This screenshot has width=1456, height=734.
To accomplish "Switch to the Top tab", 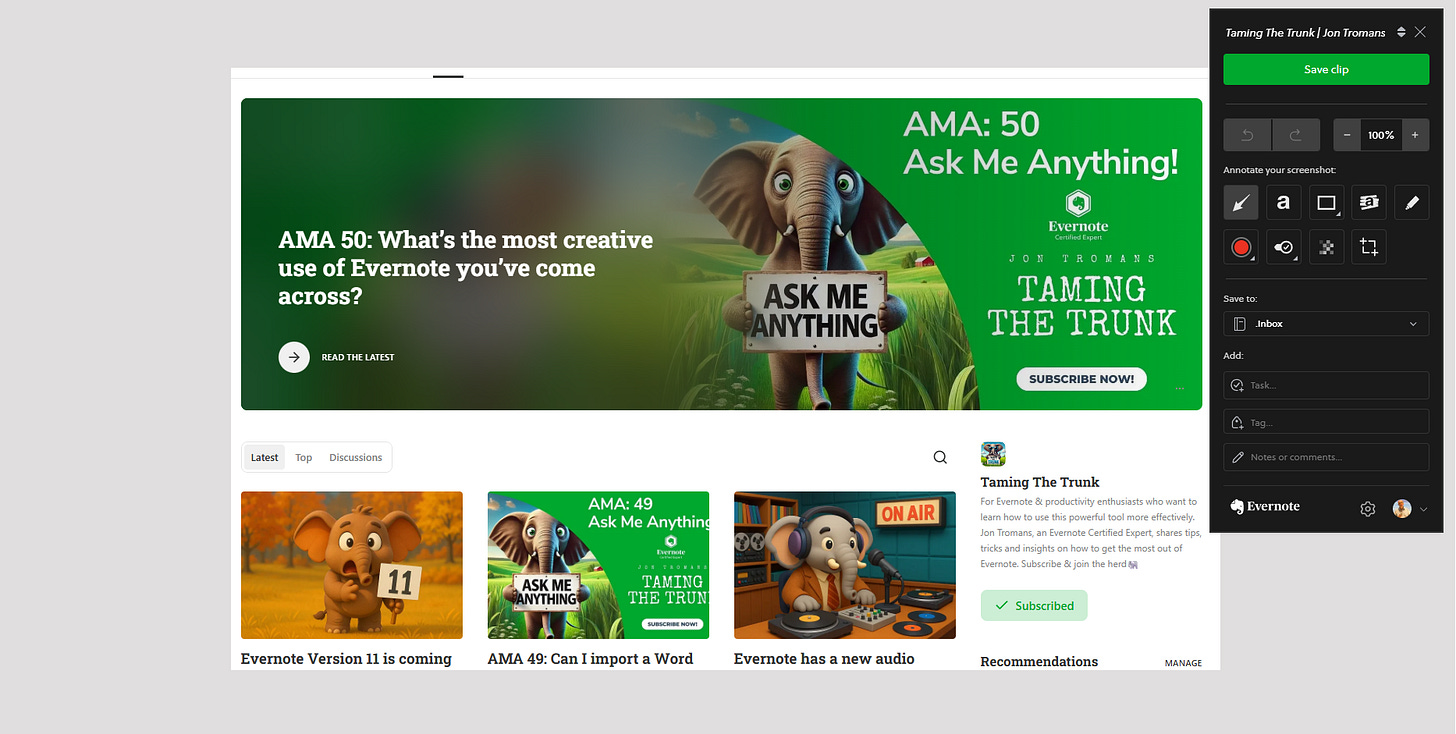I will (x=304, y=457).
